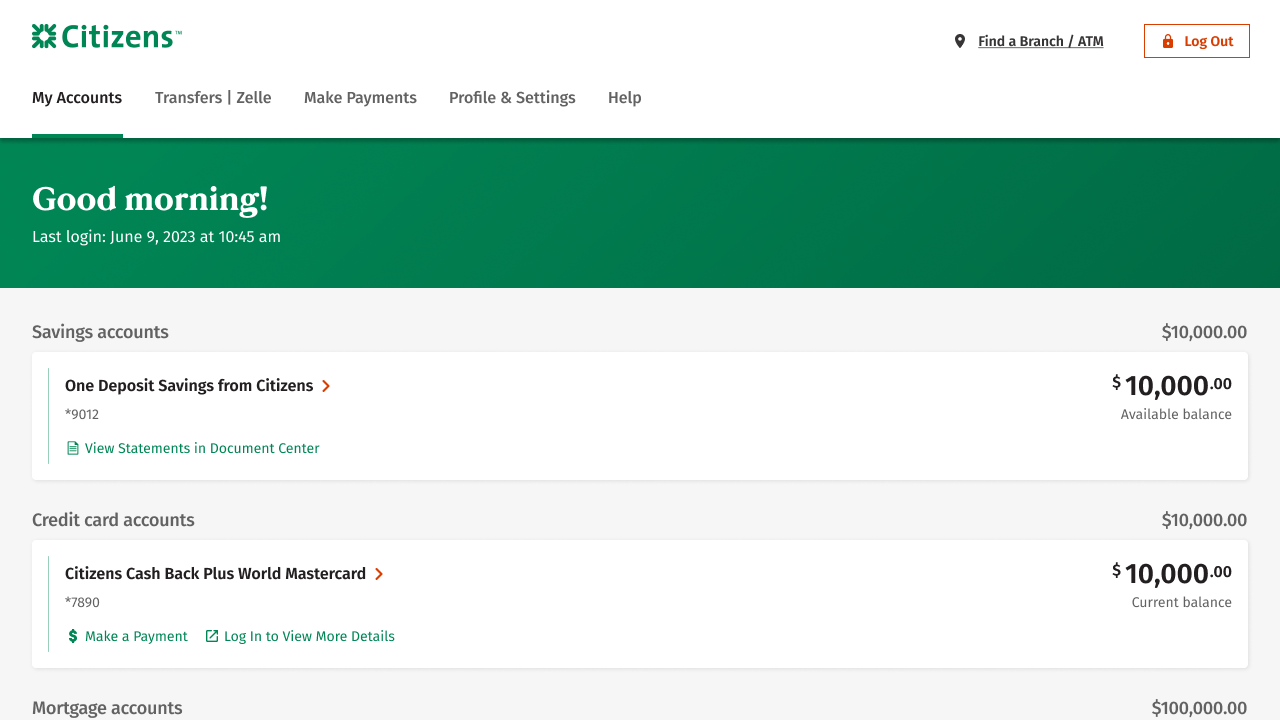Open View Statements in Document Center
1280x720 pixels.
(202, 448)
